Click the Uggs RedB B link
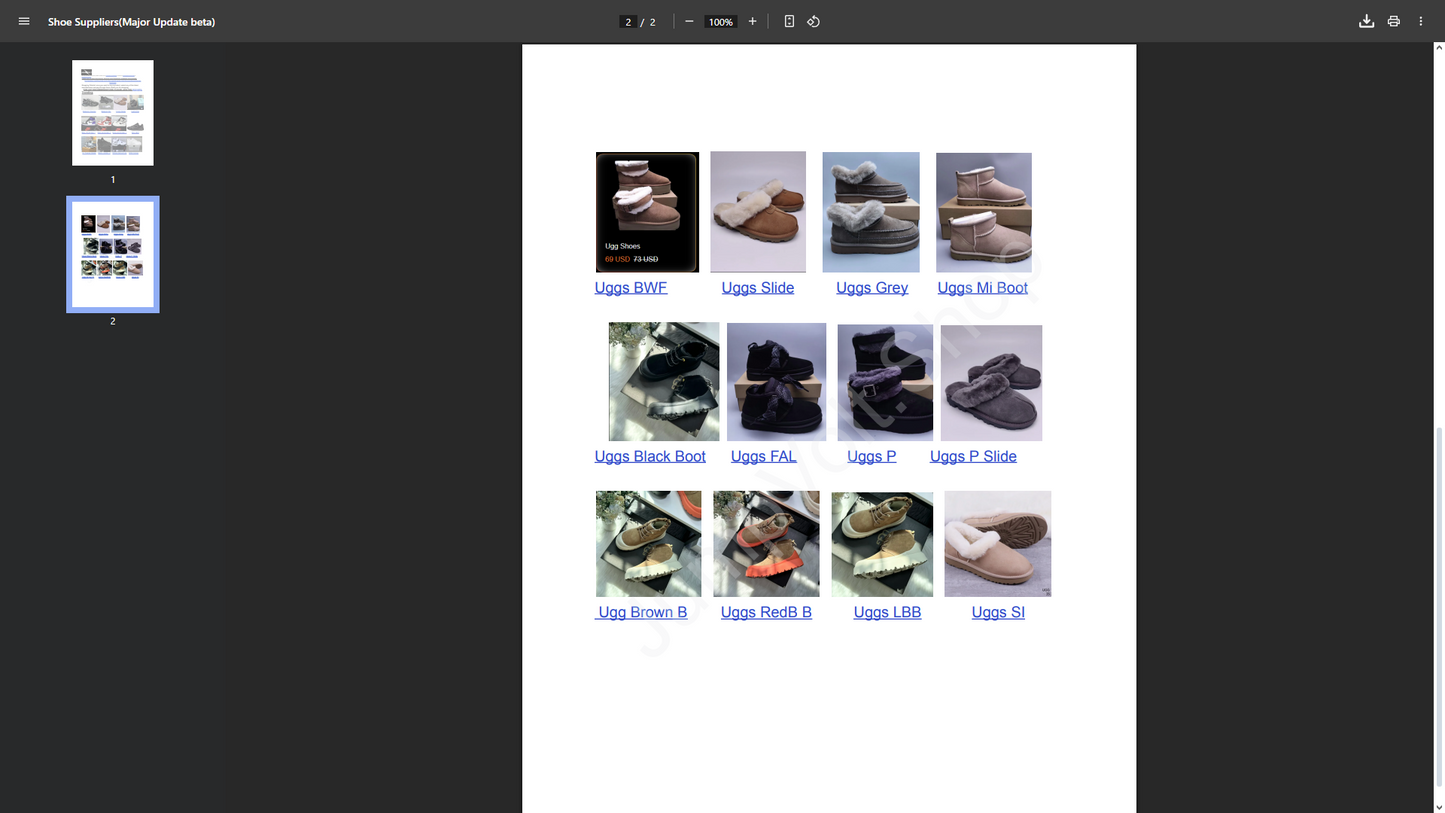The height and width of the screenshot is (813, 1445). 766,612
